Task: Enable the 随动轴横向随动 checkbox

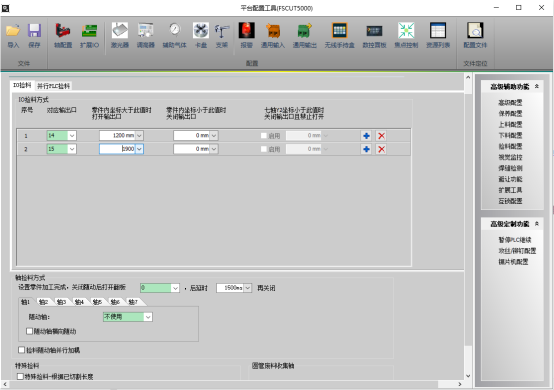Action: (30, 331)
